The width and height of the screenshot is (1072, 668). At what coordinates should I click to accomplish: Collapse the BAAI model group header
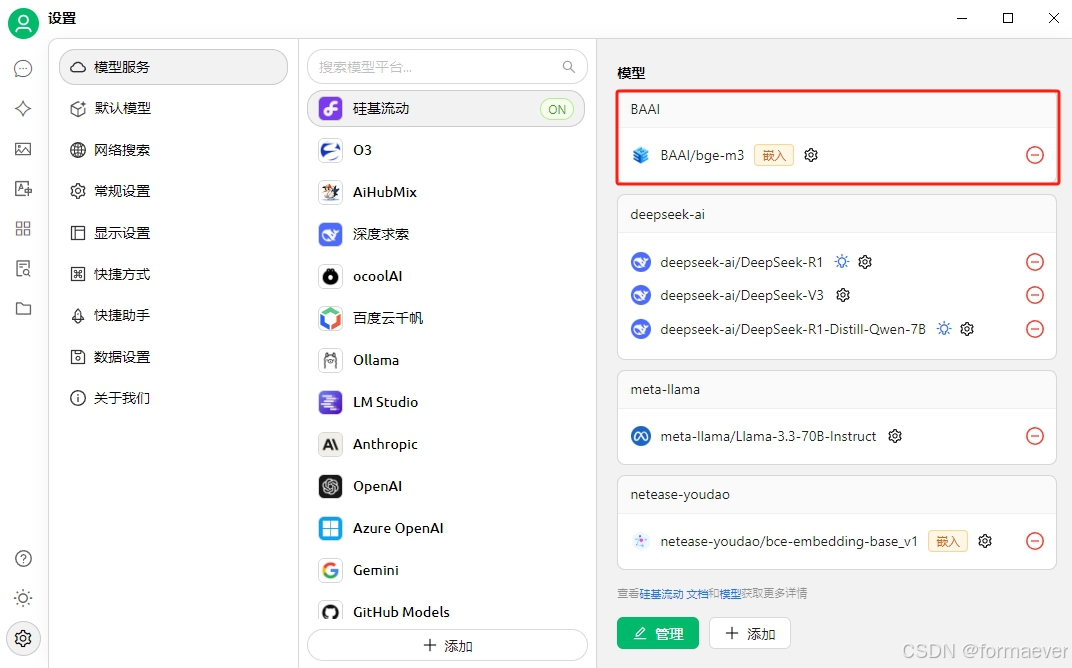pyautogui.click(x=837, y=109)
